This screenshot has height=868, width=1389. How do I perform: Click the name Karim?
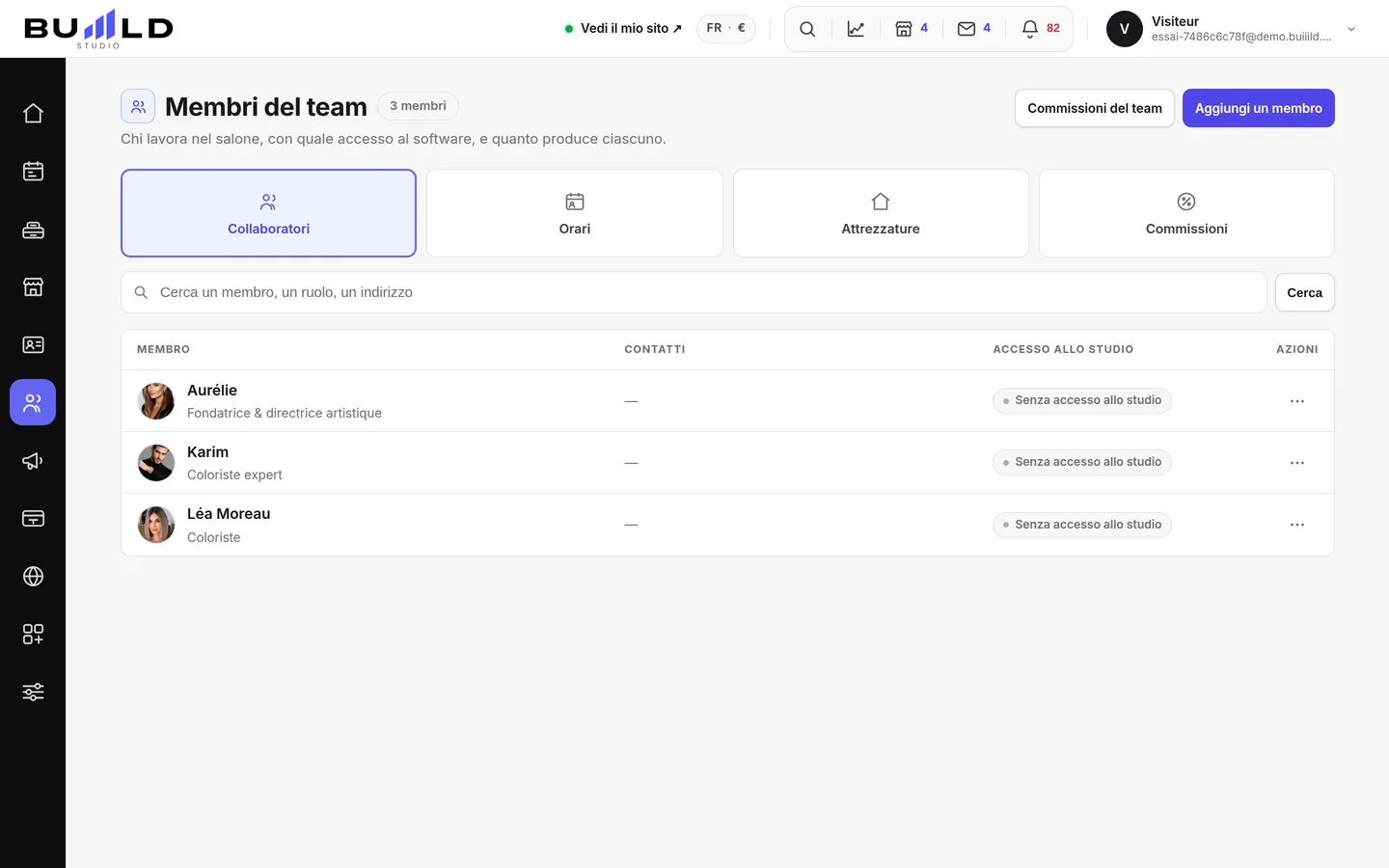tap(207, 451)
